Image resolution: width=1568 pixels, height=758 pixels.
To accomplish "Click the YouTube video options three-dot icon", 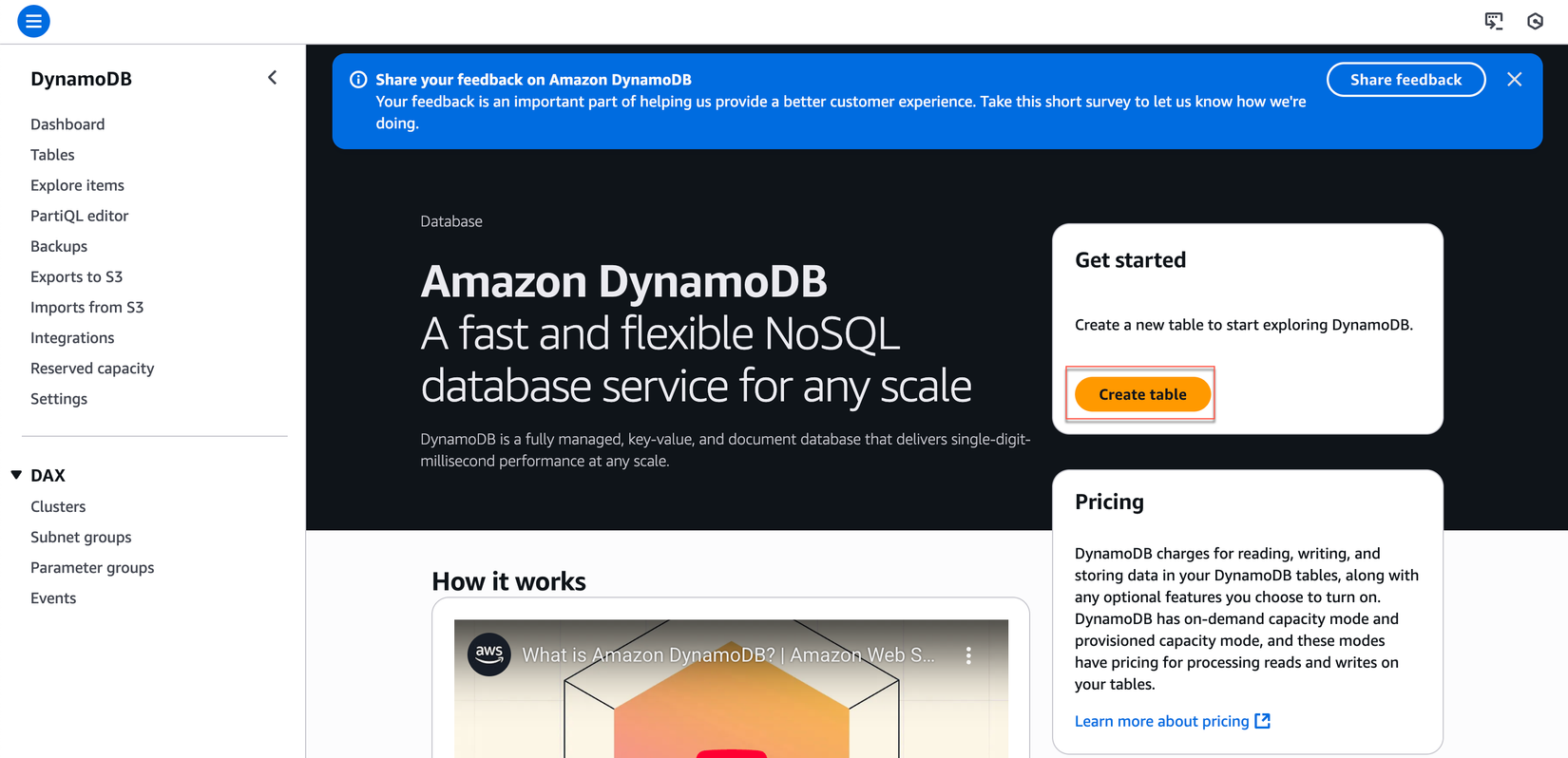I will tap(968, 655).
